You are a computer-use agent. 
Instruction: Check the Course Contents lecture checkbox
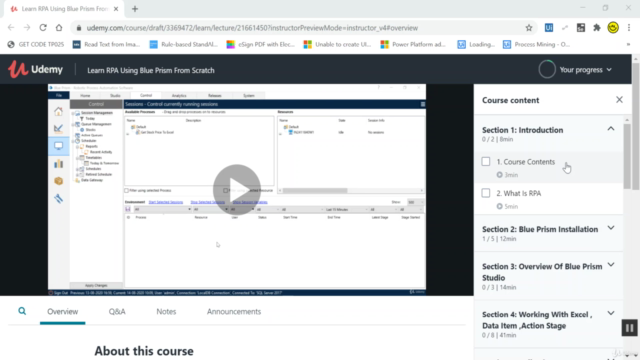[486, 162]
